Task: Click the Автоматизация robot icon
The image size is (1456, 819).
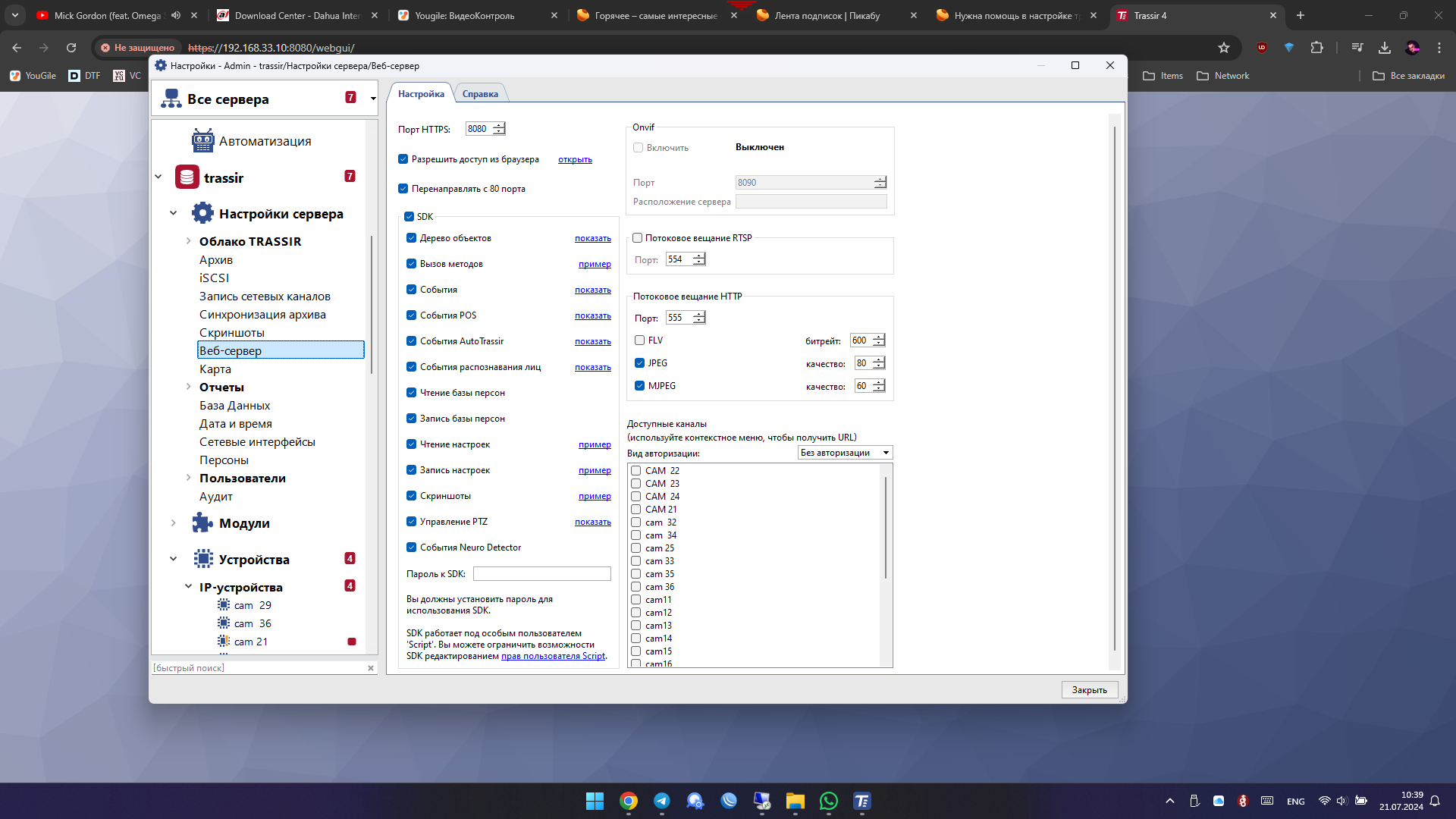Action: [202, 141]
